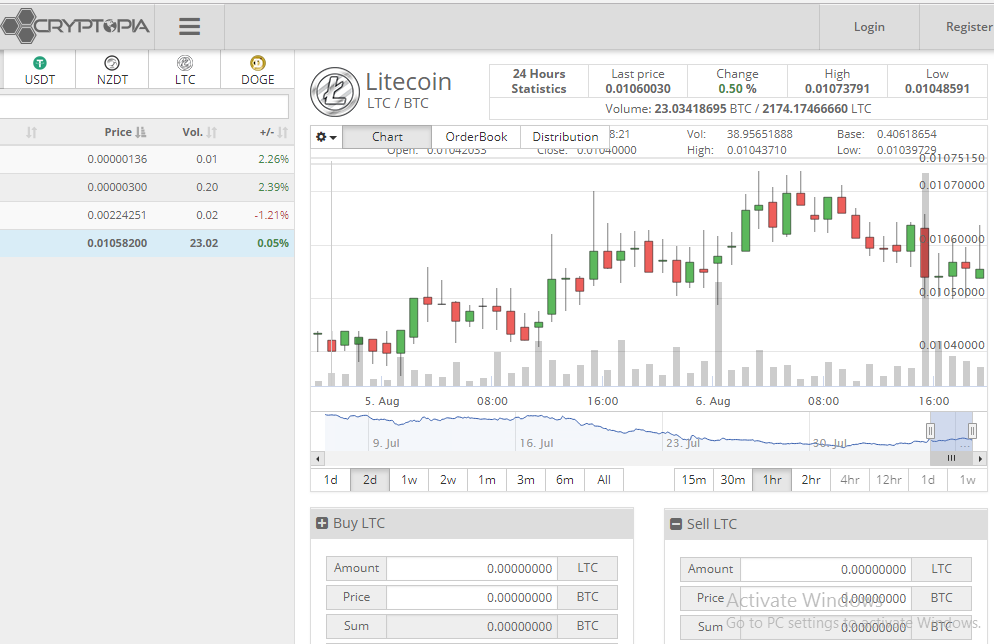The height and width of the screenshot is (644, 994).
Task: Set candle interval to 15m
Action: coord(694,480)
